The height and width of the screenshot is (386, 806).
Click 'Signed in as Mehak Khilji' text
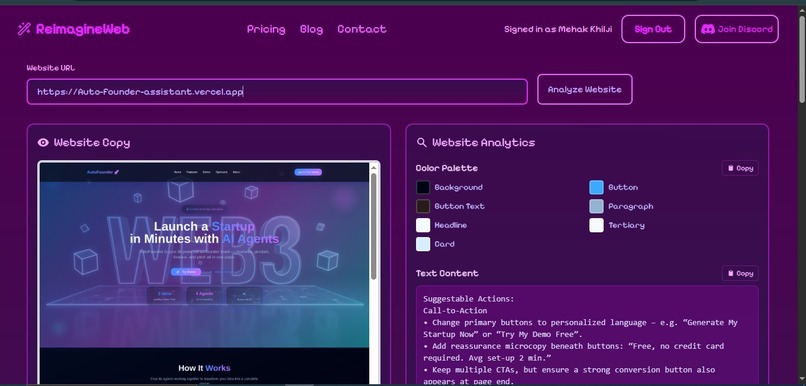(558, 29)
